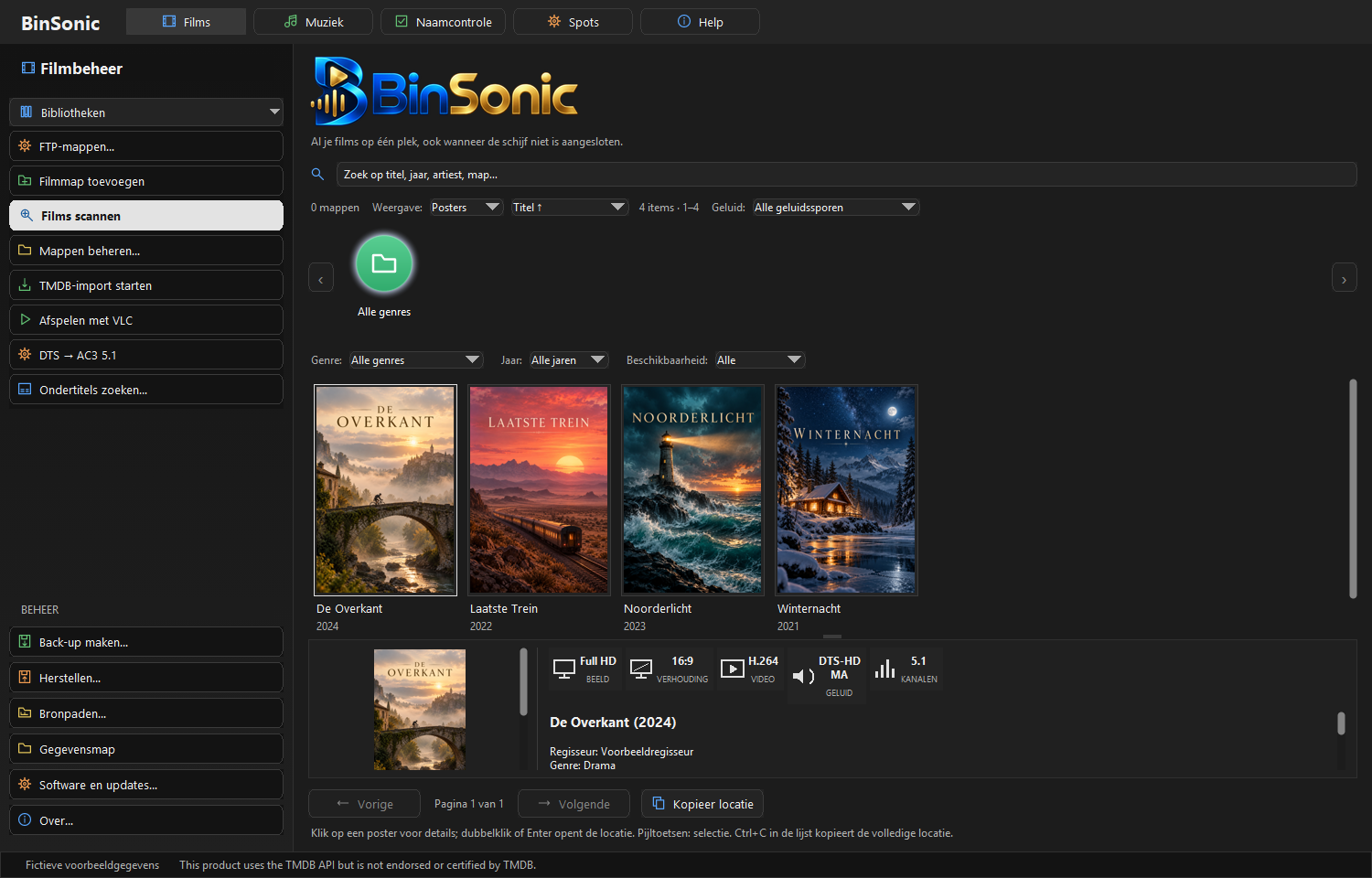Click the DTS-HD MA speaker icon
Screen dimensions: 1372x878
tap(803, 676)
